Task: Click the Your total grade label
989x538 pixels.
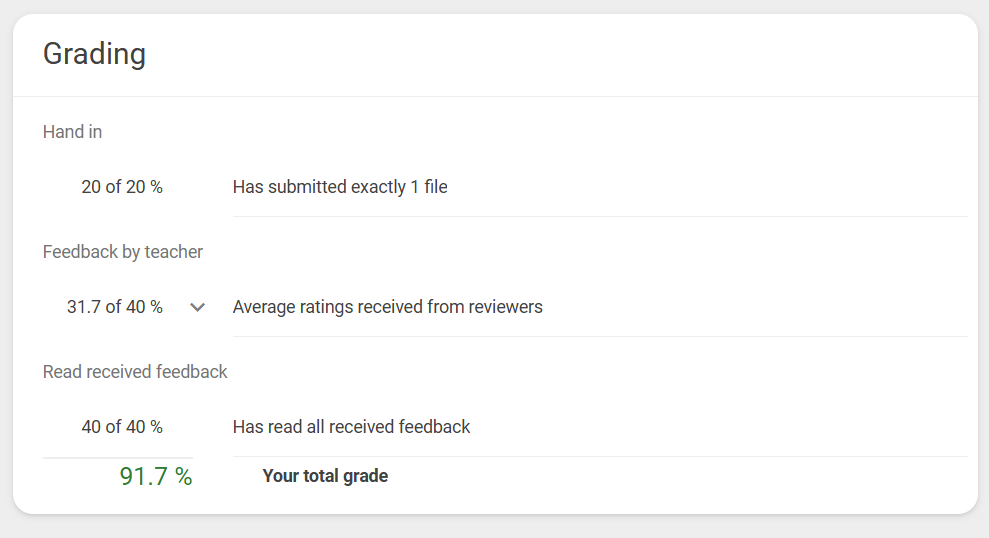Action: (325, 476)
